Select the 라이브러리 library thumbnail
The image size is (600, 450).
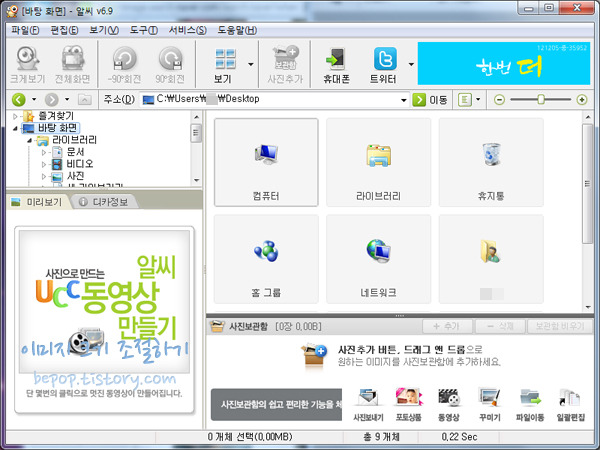(378, 162)
